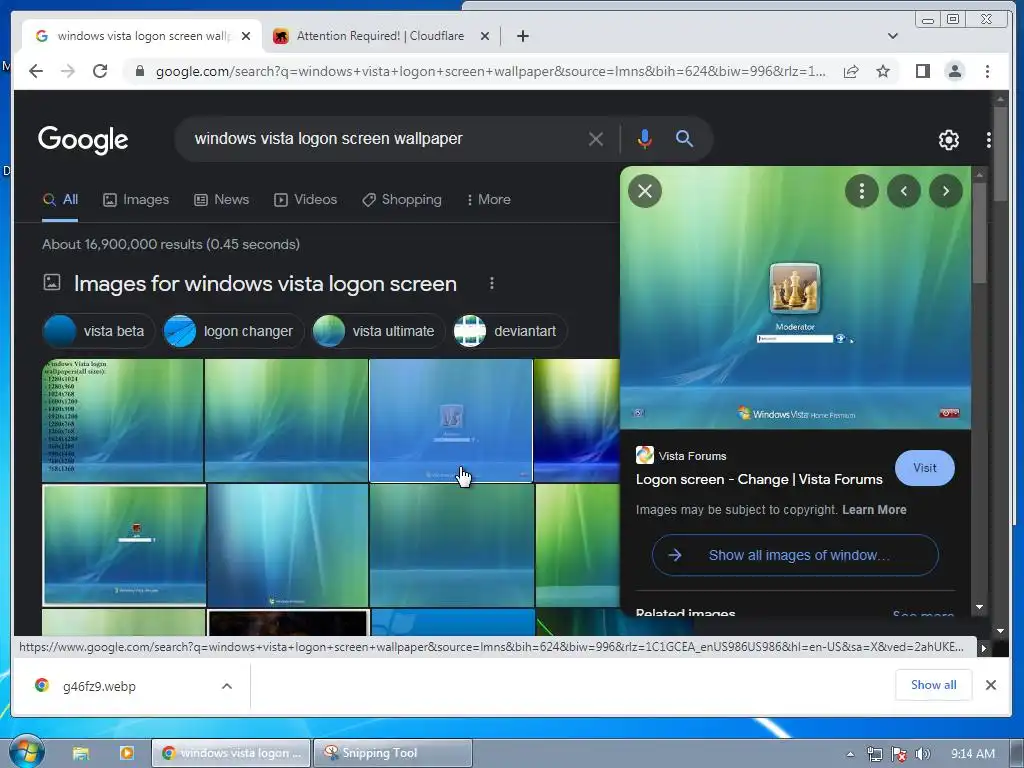Screen dimensions: 1024x768
Task: Open the network tray icon
Action: point(874,754)
